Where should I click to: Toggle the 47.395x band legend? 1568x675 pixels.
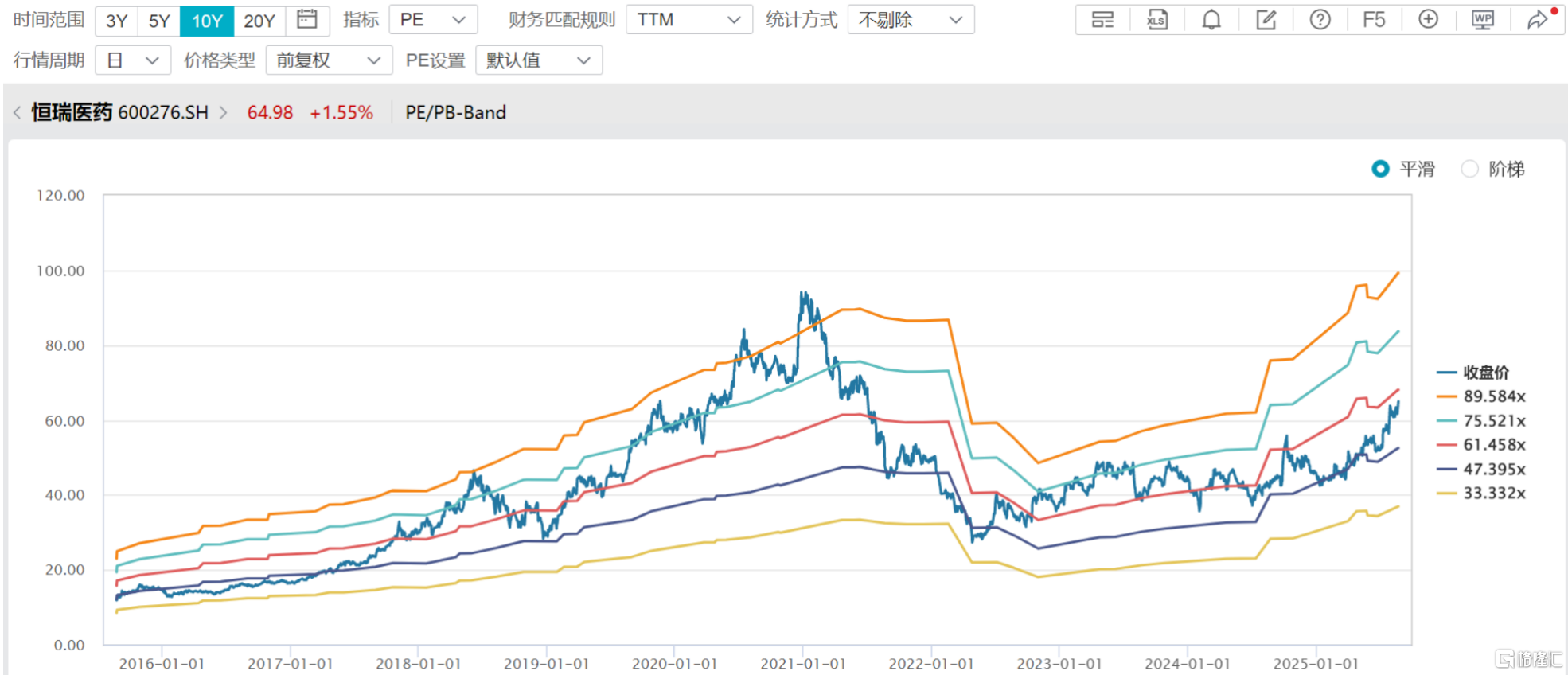pos(1480,470)
